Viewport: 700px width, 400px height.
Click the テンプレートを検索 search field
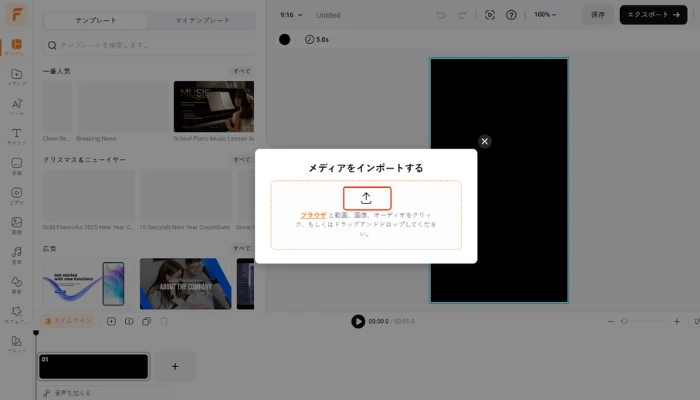pyautogui.click(x=149, y=45)
